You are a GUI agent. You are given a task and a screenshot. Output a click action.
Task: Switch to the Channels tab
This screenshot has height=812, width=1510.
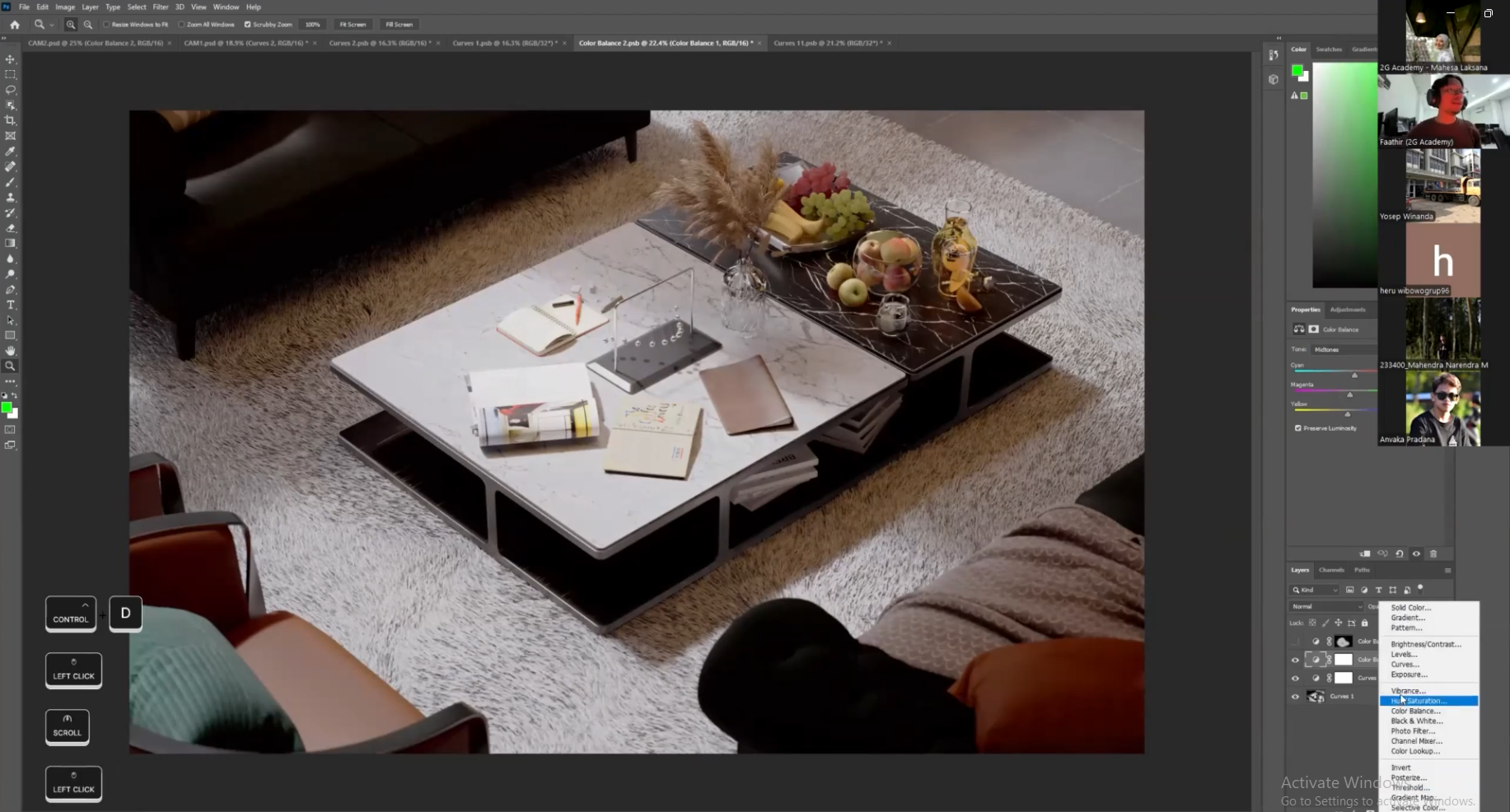click(1331, 570)
